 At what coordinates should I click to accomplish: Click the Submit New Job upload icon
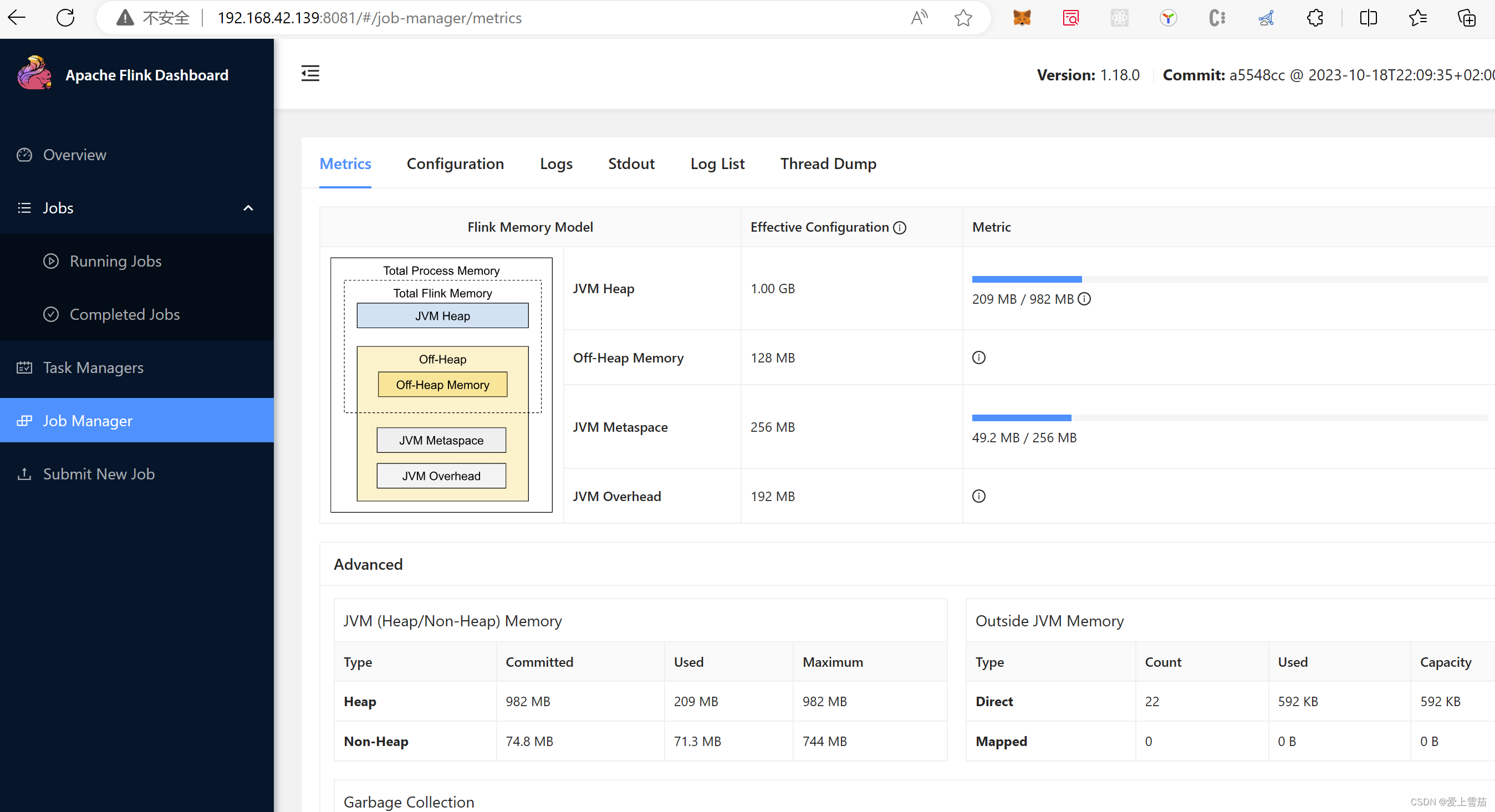[24, 474]
